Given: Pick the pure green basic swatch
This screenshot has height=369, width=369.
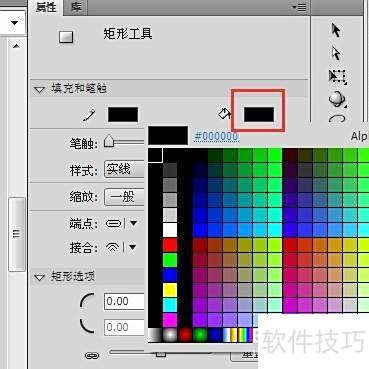Looking at the screenshot, I should click(x=170, y=260).
